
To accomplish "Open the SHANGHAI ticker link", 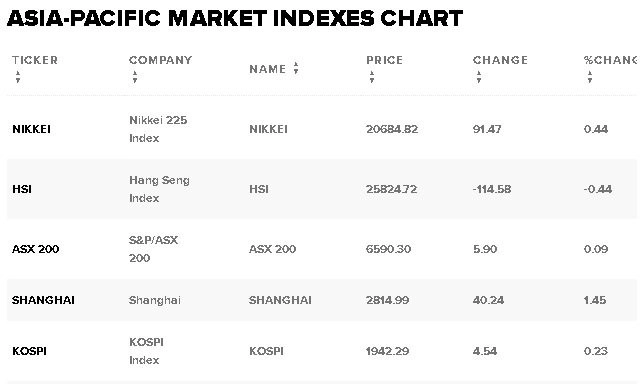I will point(43,300).
